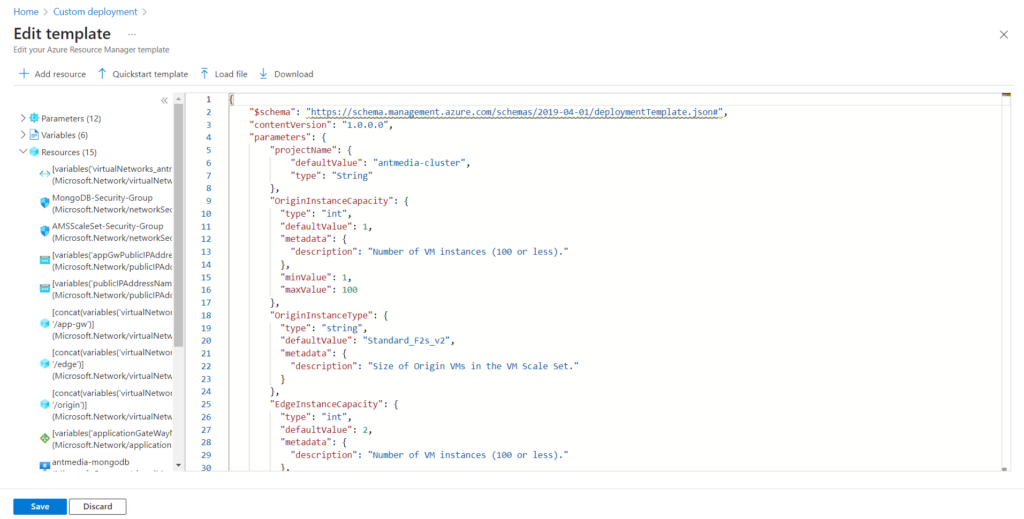Screen dimensions: 1024x519
Task: Click the tree panel scrollbar down arrow
Action: [x=179, y=465]
